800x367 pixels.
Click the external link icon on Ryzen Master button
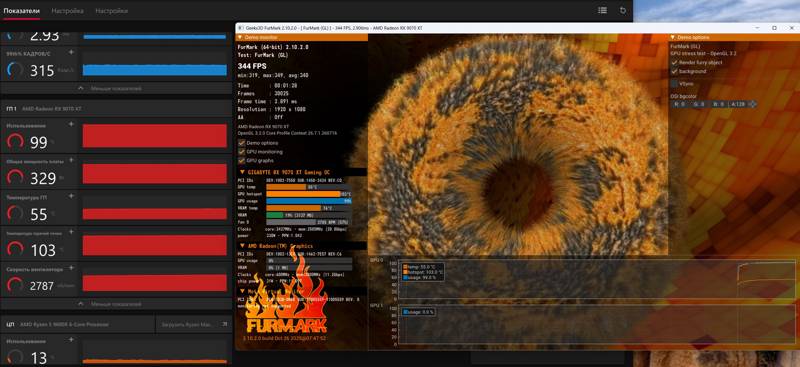tap(224, 324)
